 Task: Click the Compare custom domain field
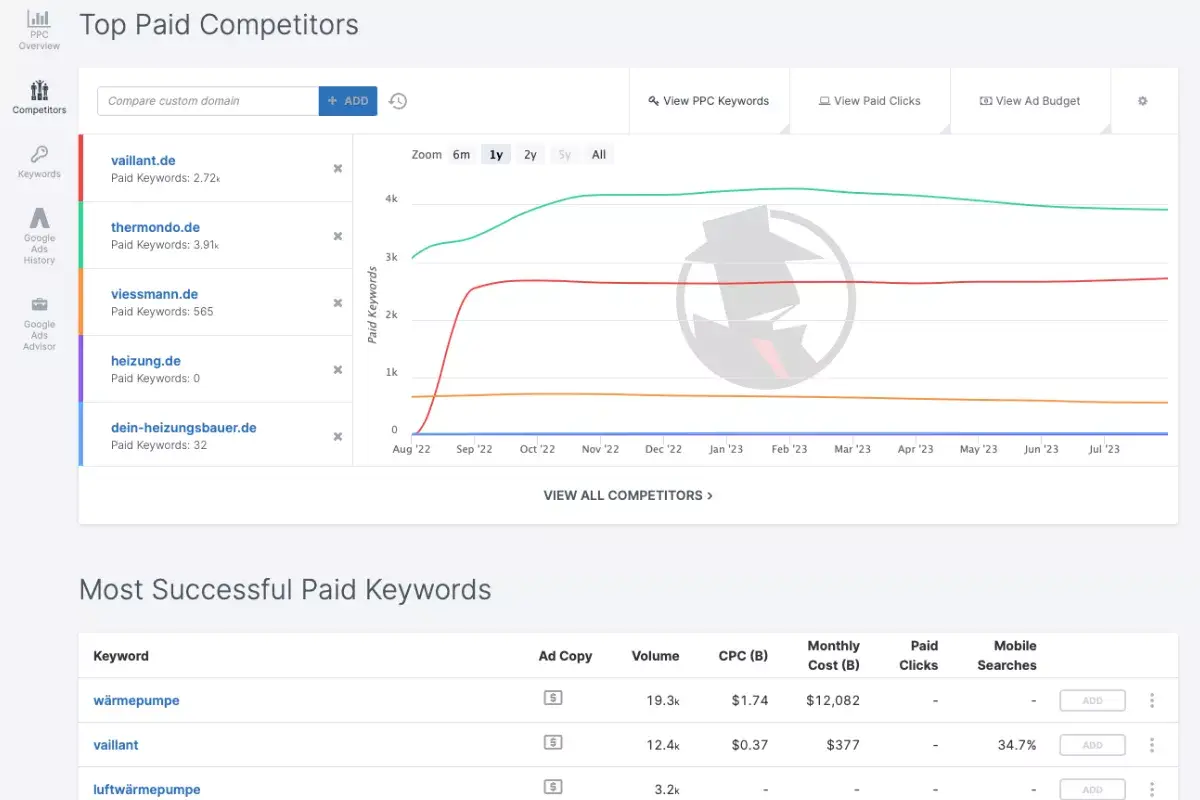pos(208,101)
